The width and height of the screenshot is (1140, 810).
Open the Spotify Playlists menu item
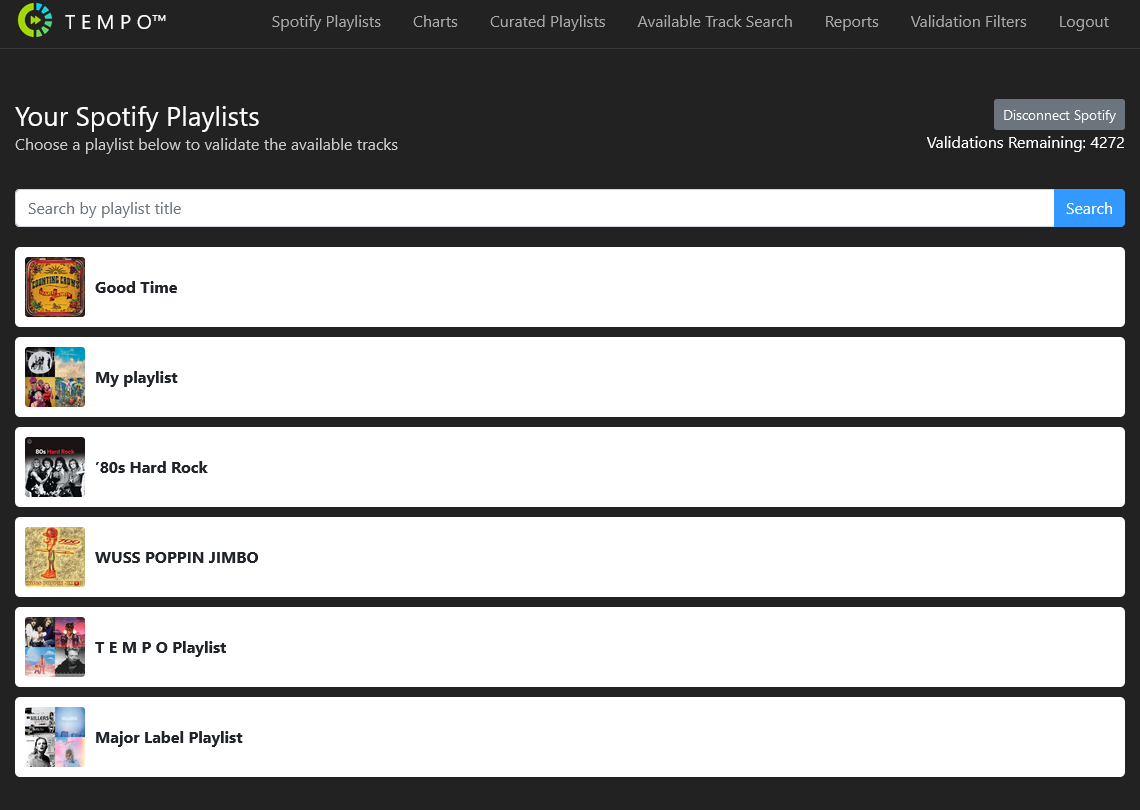(326, 21)
